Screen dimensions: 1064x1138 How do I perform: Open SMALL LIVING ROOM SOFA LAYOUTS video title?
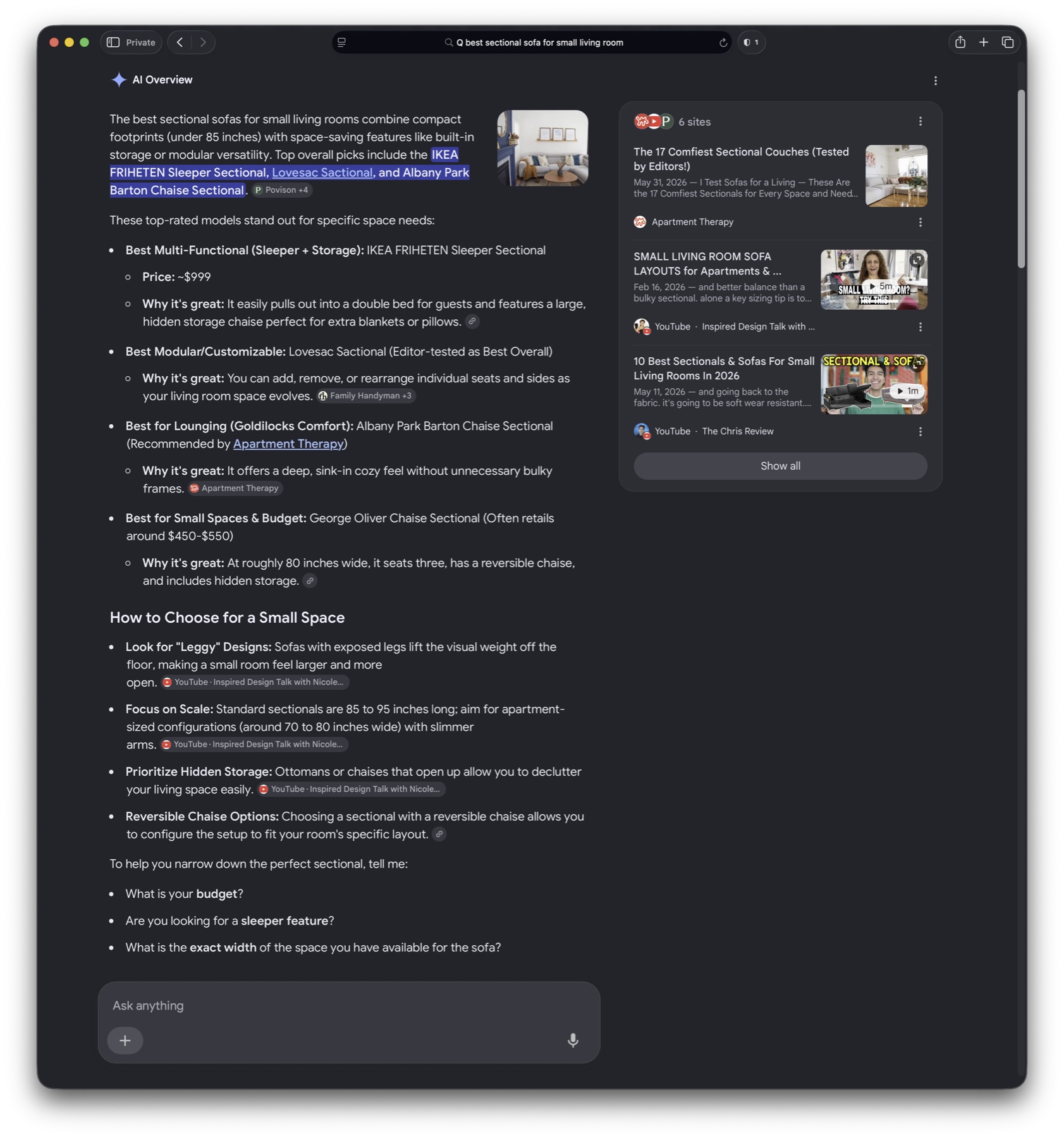(x=707, y=264)
